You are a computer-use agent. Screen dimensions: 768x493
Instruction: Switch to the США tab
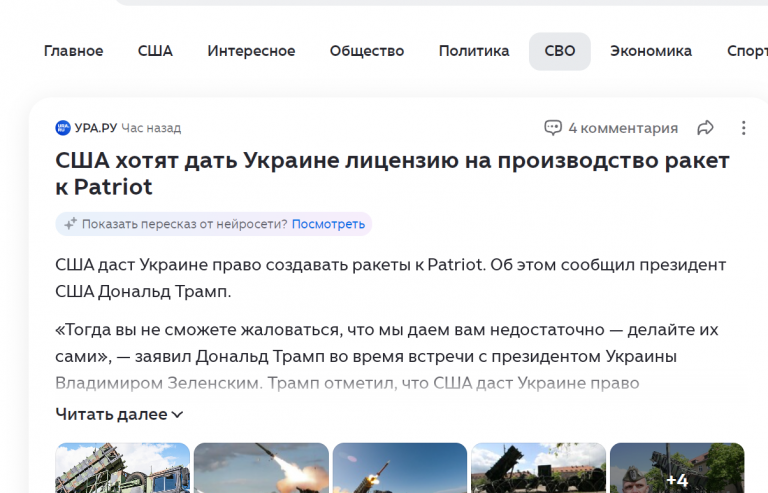155,51
